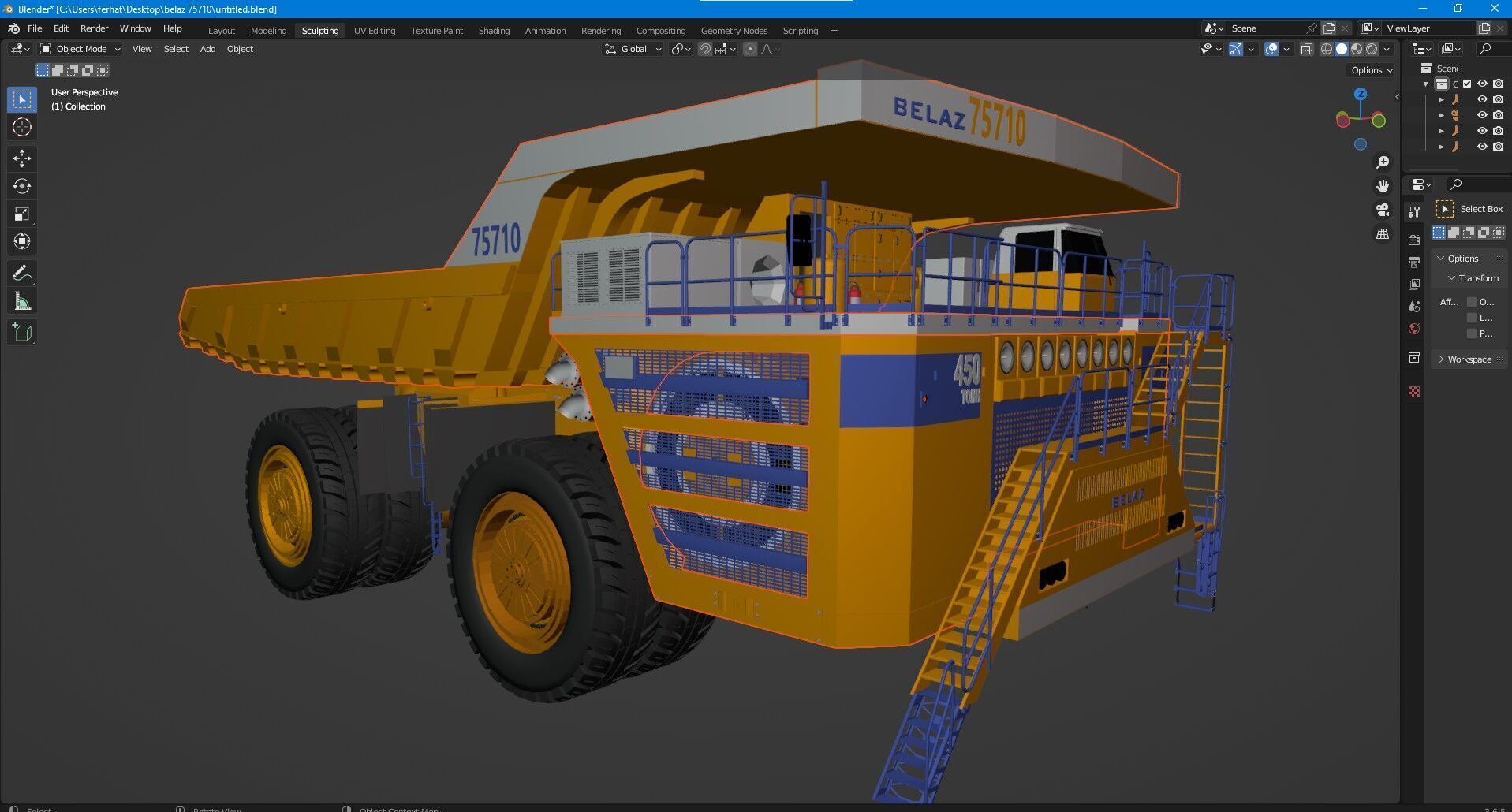Pin the Scene with the pin icon
Screen dimensions: 1512x812
(x=1312, y=28)
